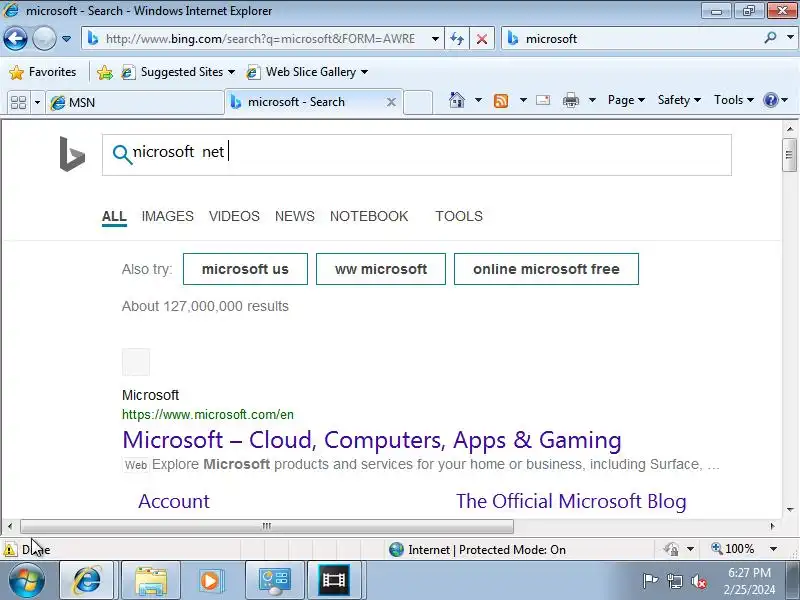800x600 pixels.
Task: Click the vertical scrollbar thumb
Action: coord(789,155)
